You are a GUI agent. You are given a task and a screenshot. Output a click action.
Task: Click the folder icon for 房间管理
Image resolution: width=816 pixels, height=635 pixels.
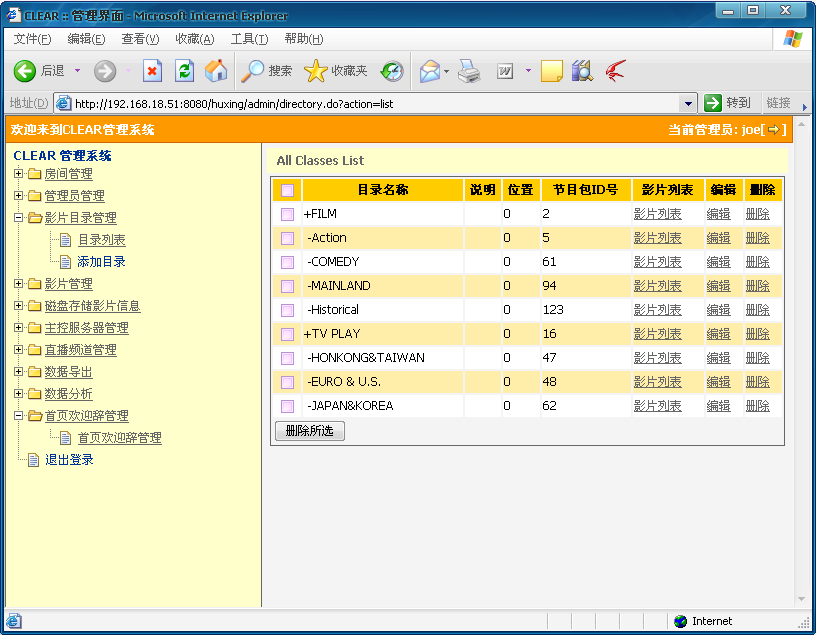click(x=34, y=174)
